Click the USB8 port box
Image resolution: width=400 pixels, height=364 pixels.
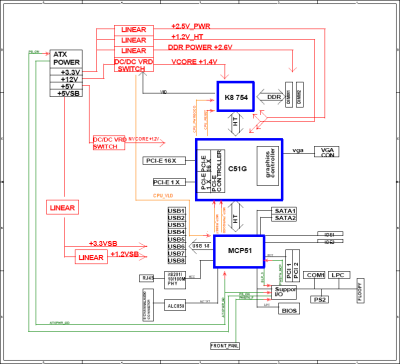pyautogui.click(x=177, y=260)
